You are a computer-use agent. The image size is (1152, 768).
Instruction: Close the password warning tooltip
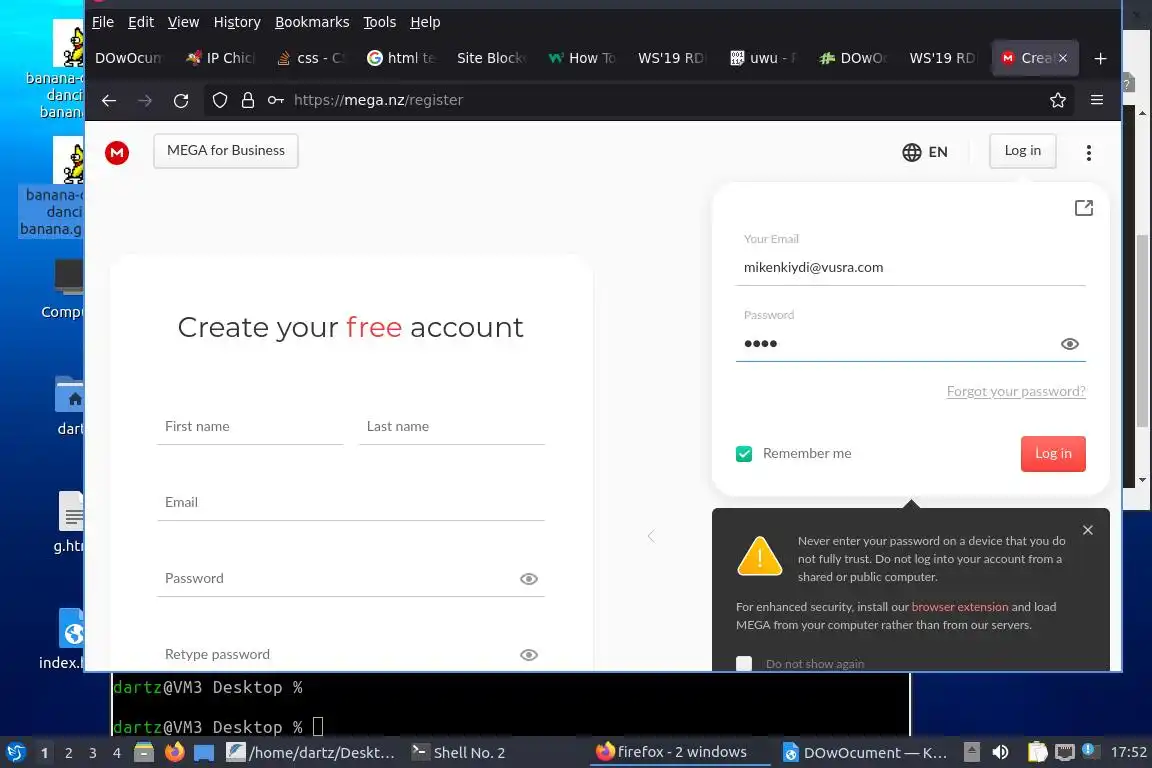pos(1087,530)
